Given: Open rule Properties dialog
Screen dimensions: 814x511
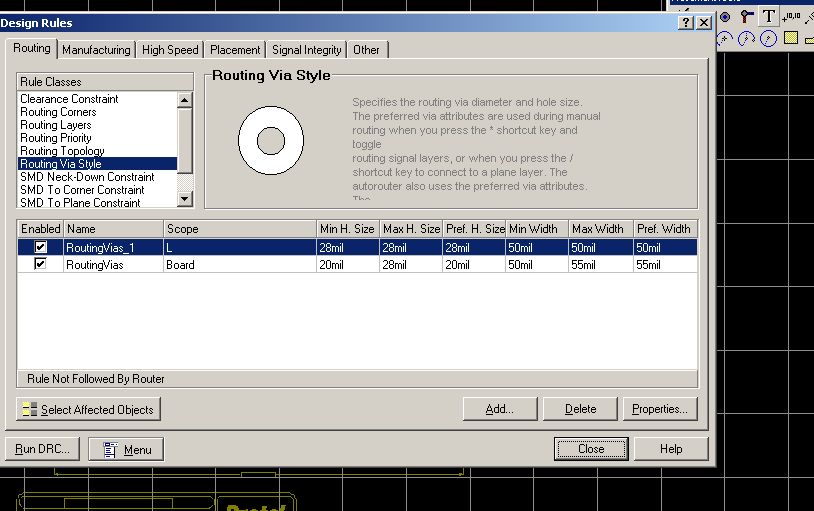Looking at the screenshot, I should coord(660,409).
